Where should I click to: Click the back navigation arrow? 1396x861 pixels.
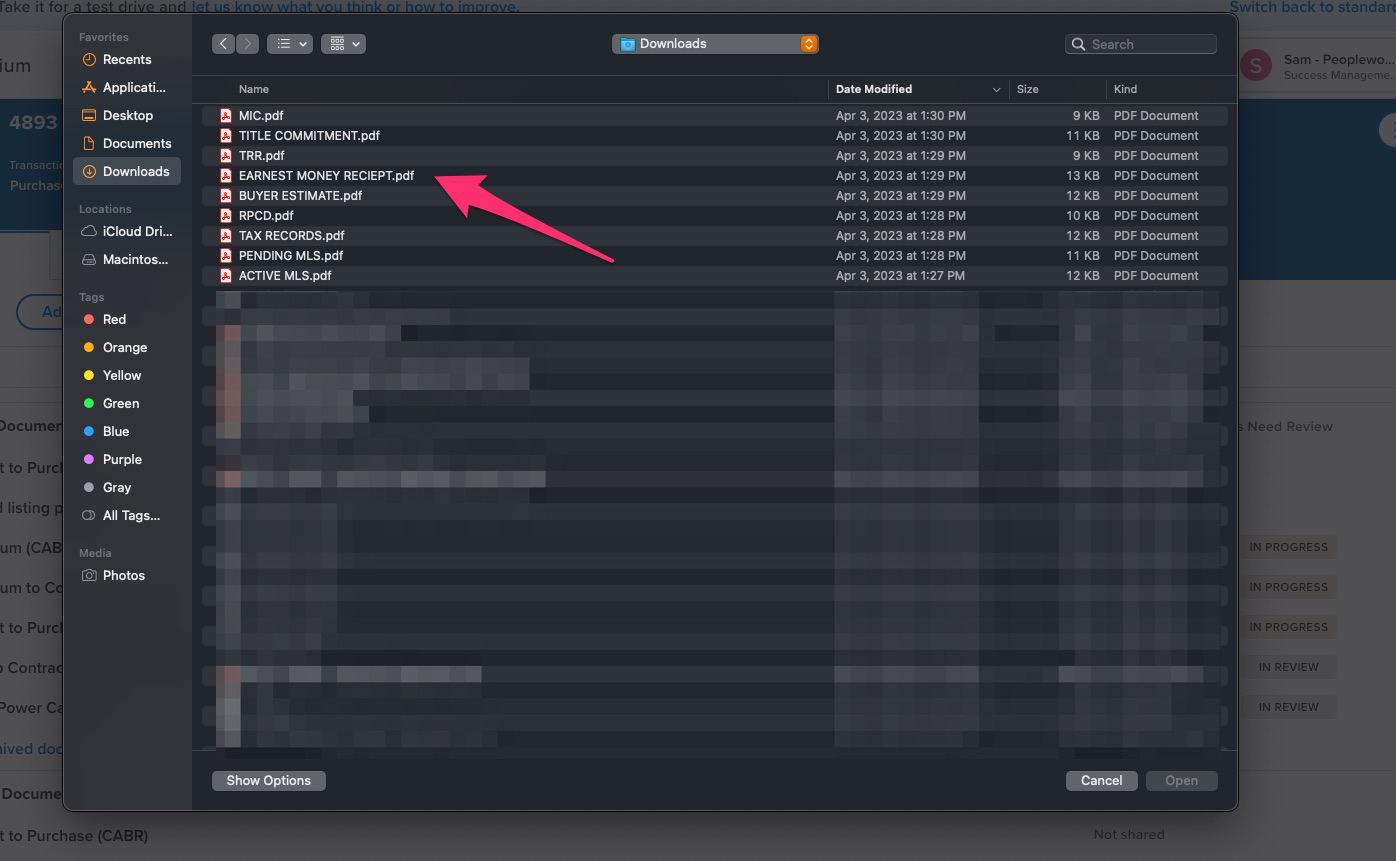(x=223, y=43)
